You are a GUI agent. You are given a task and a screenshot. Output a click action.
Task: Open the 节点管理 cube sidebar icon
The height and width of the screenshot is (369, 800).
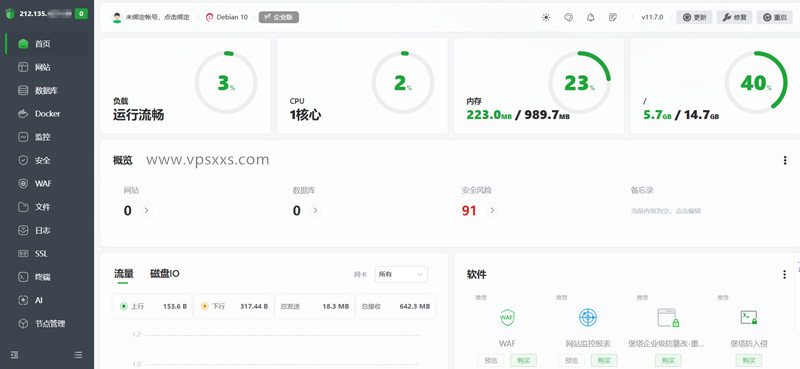23,324
